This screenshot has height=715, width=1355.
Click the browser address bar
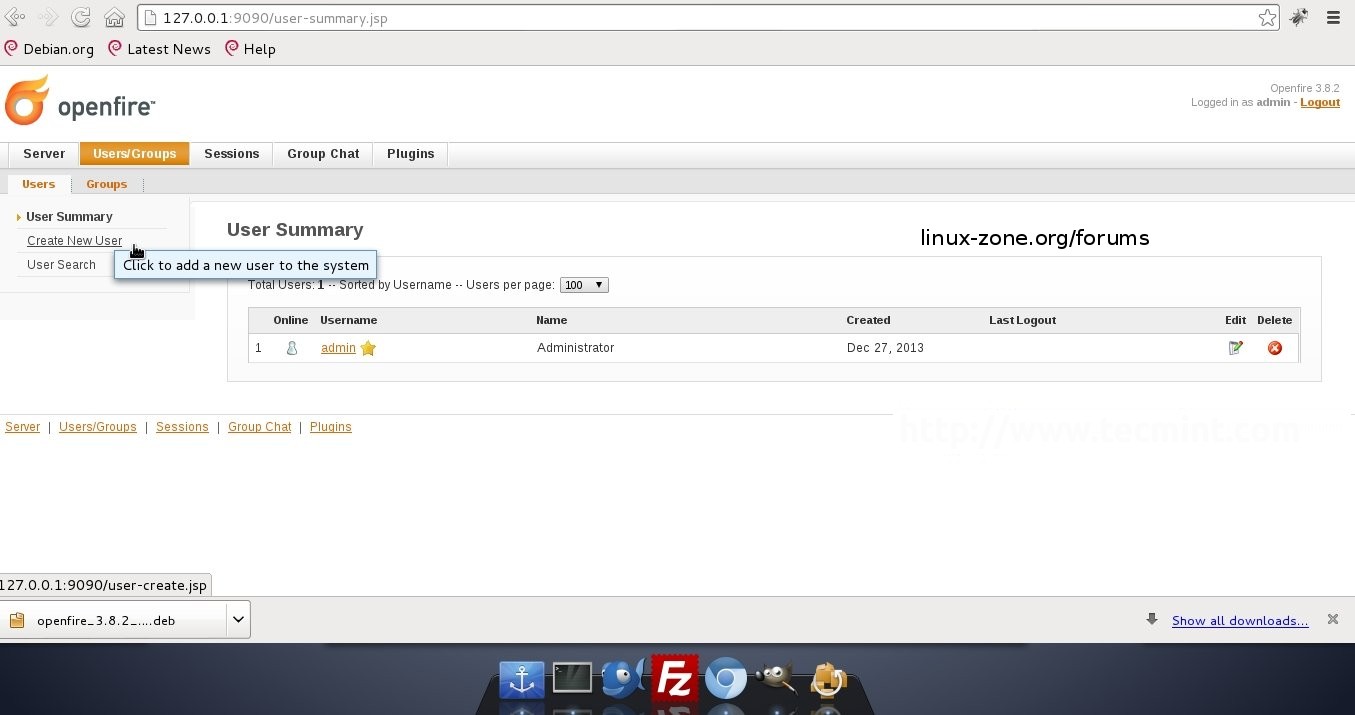tap(700, 18)
